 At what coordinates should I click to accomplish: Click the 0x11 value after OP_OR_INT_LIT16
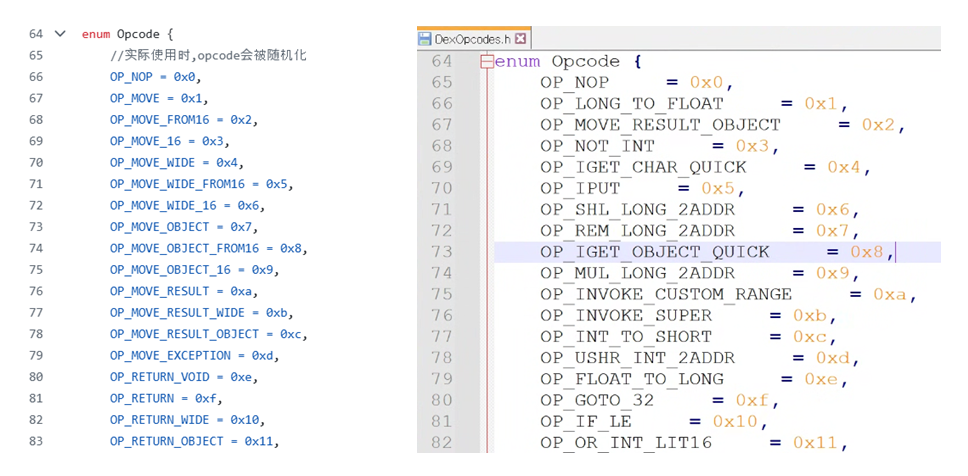pos(818,442)
